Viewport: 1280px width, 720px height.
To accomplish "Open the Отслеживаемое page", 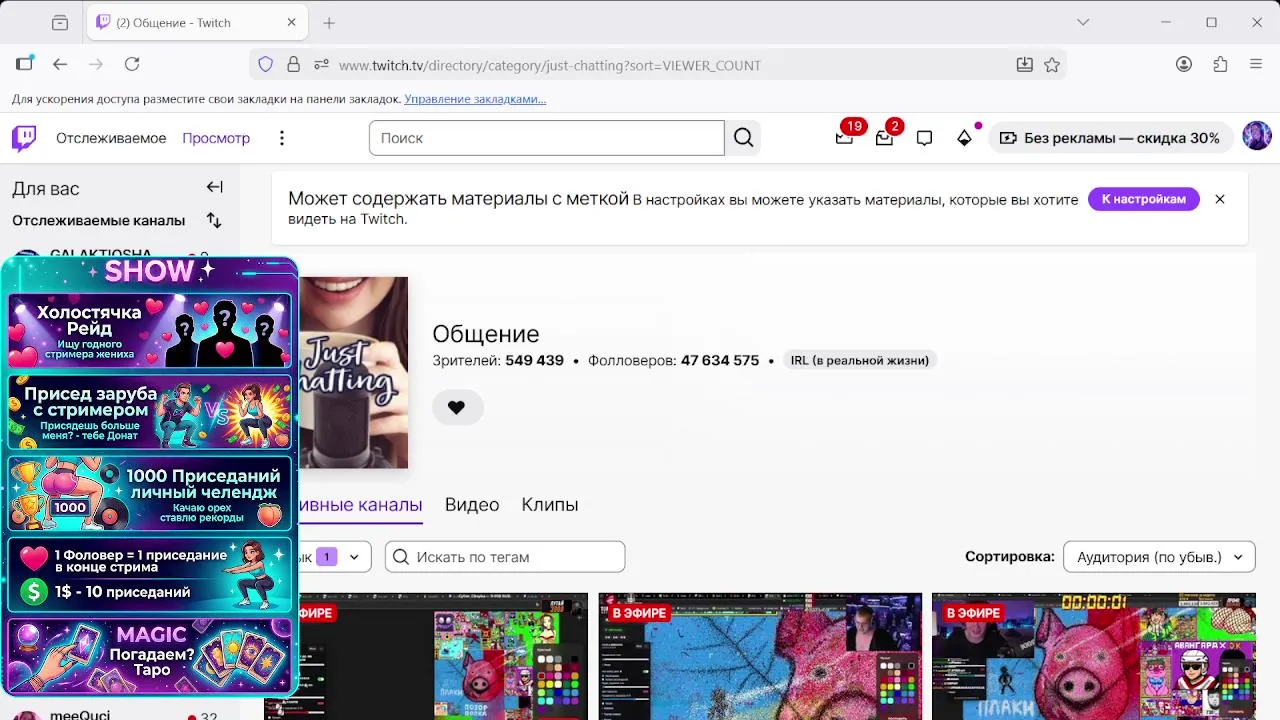I will [x=111, y=138].
